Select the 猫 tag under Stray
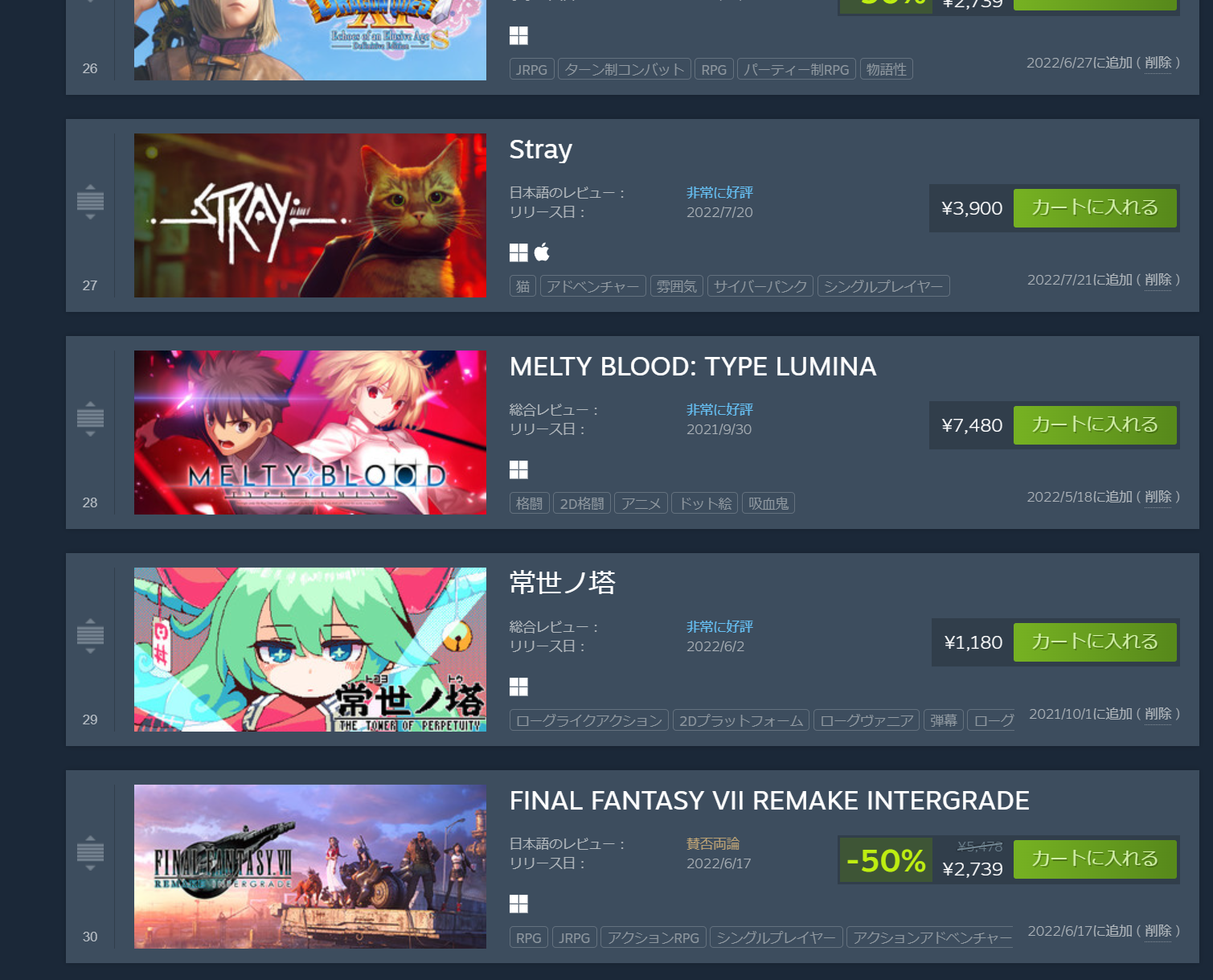 click(522, 286)
